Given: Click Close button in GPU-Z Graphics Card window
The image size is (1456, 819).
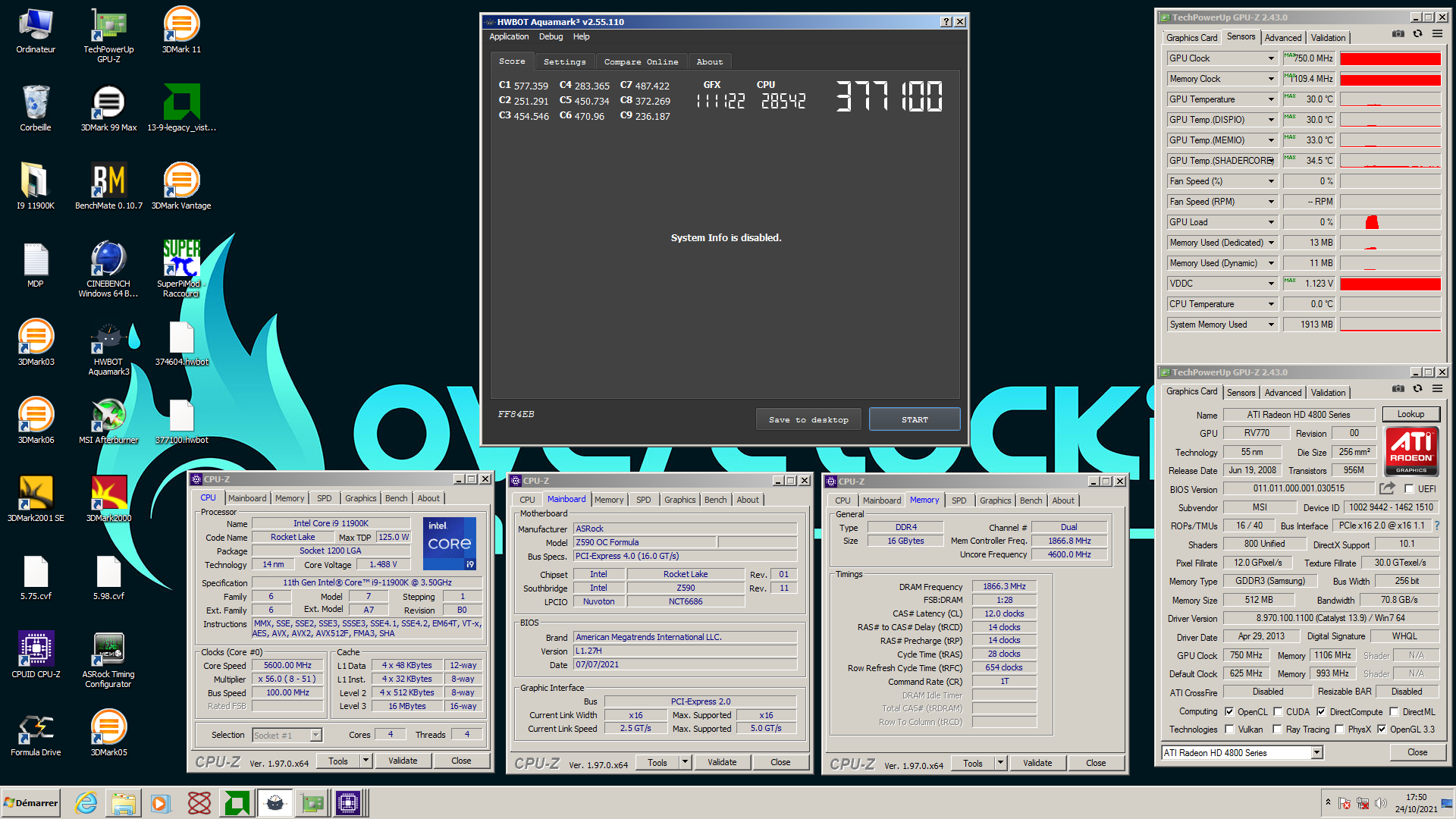Looking at the screenshot, I should [1417, 752].
